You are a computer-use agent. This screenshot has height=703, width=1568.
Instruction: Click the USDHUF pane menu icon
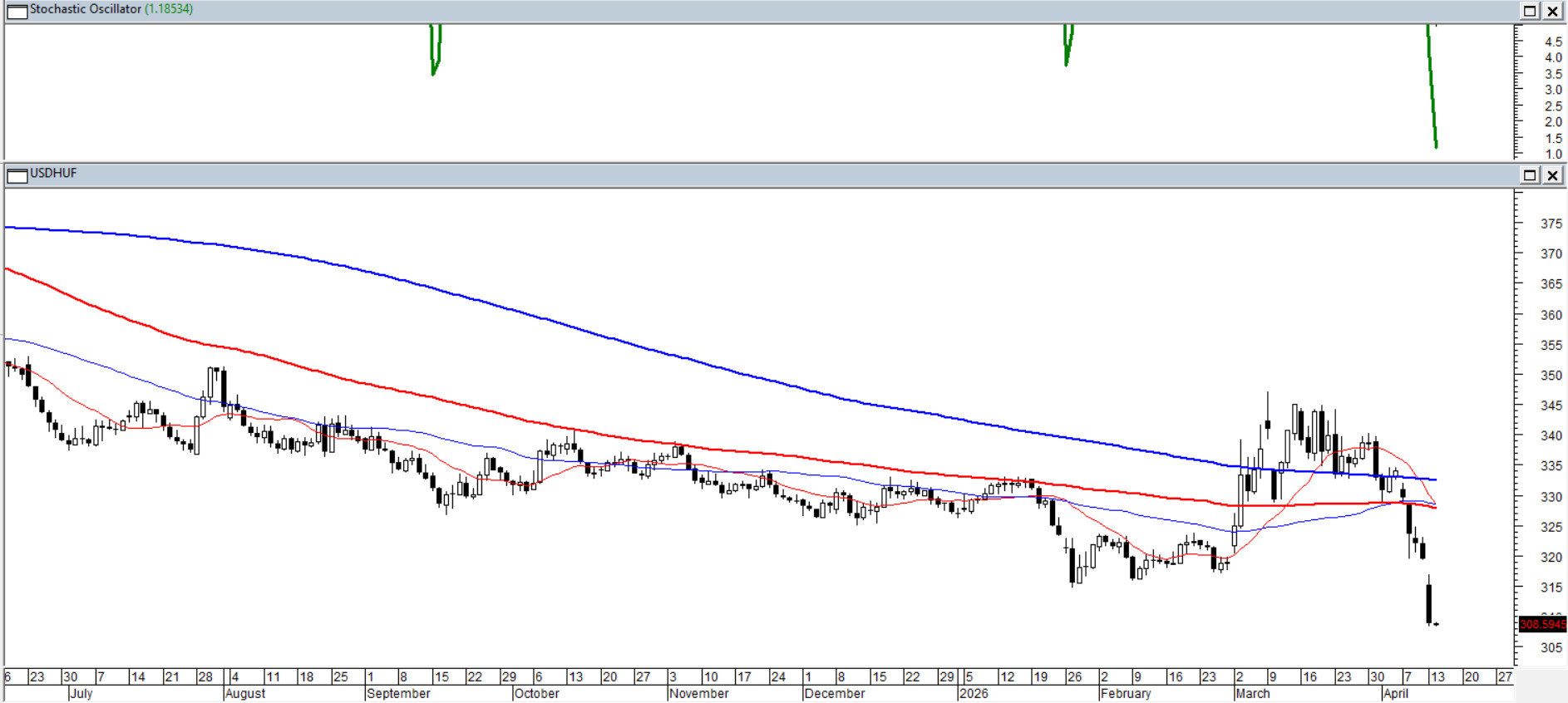[17, 175]
